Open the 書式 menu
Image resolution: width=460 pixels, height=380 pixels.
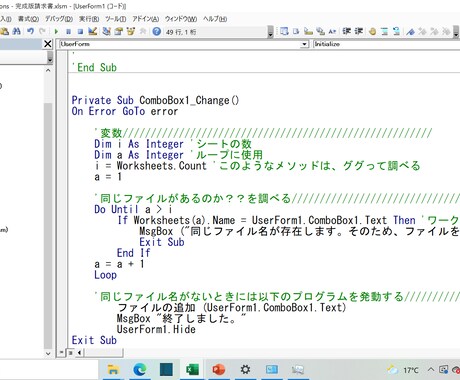tap(28, 19)
